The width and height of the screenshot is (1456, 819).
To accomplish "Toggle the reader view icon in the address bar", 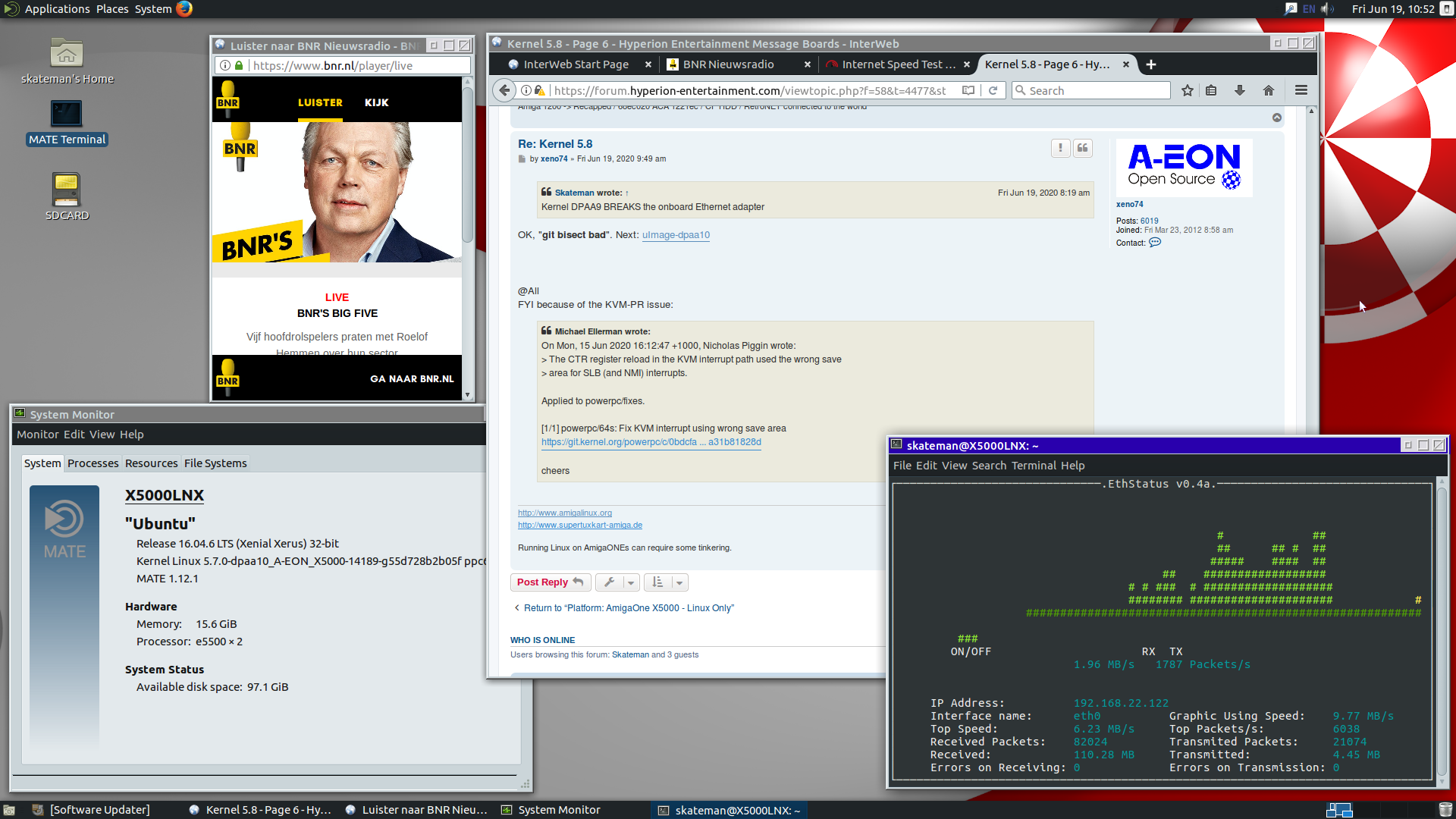I will pyautogui.click(x=968, y=90).
